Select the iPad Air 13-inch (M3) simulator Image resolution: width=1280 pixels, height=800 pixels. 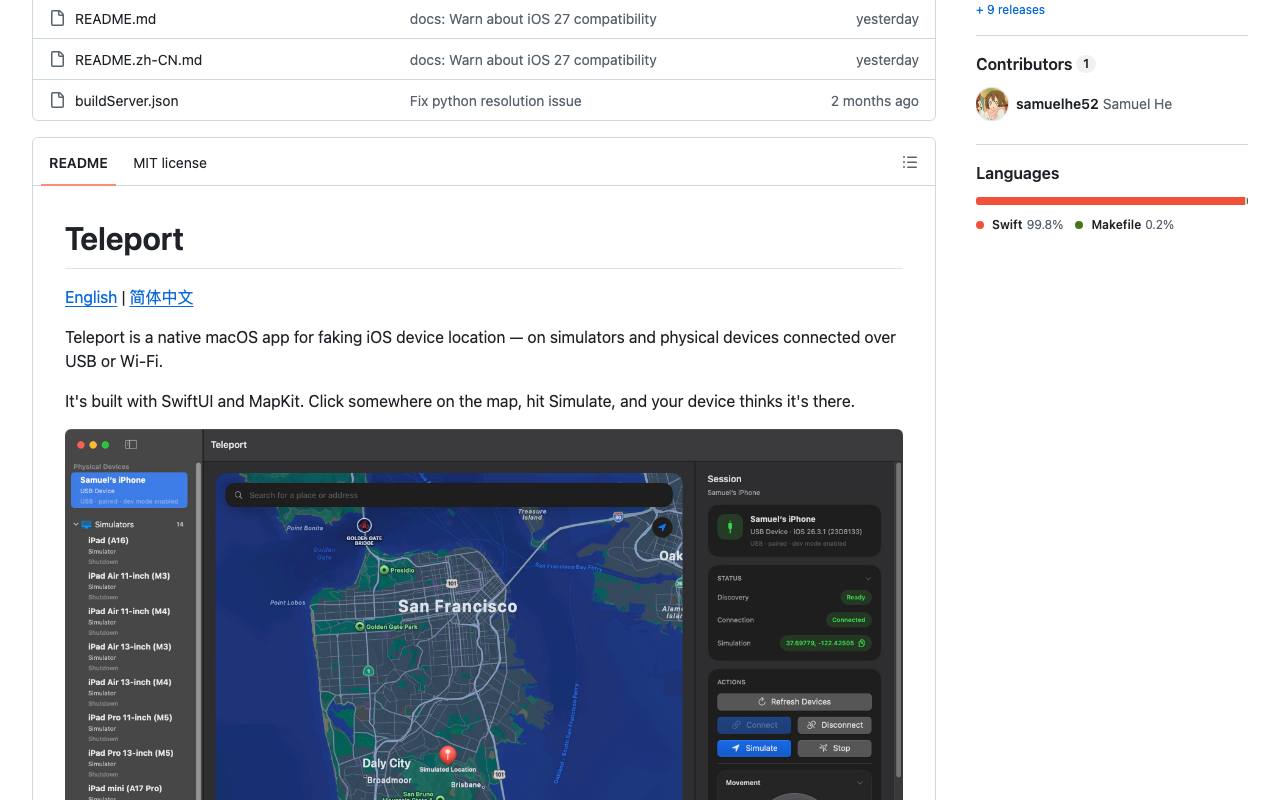pos(129,656)
